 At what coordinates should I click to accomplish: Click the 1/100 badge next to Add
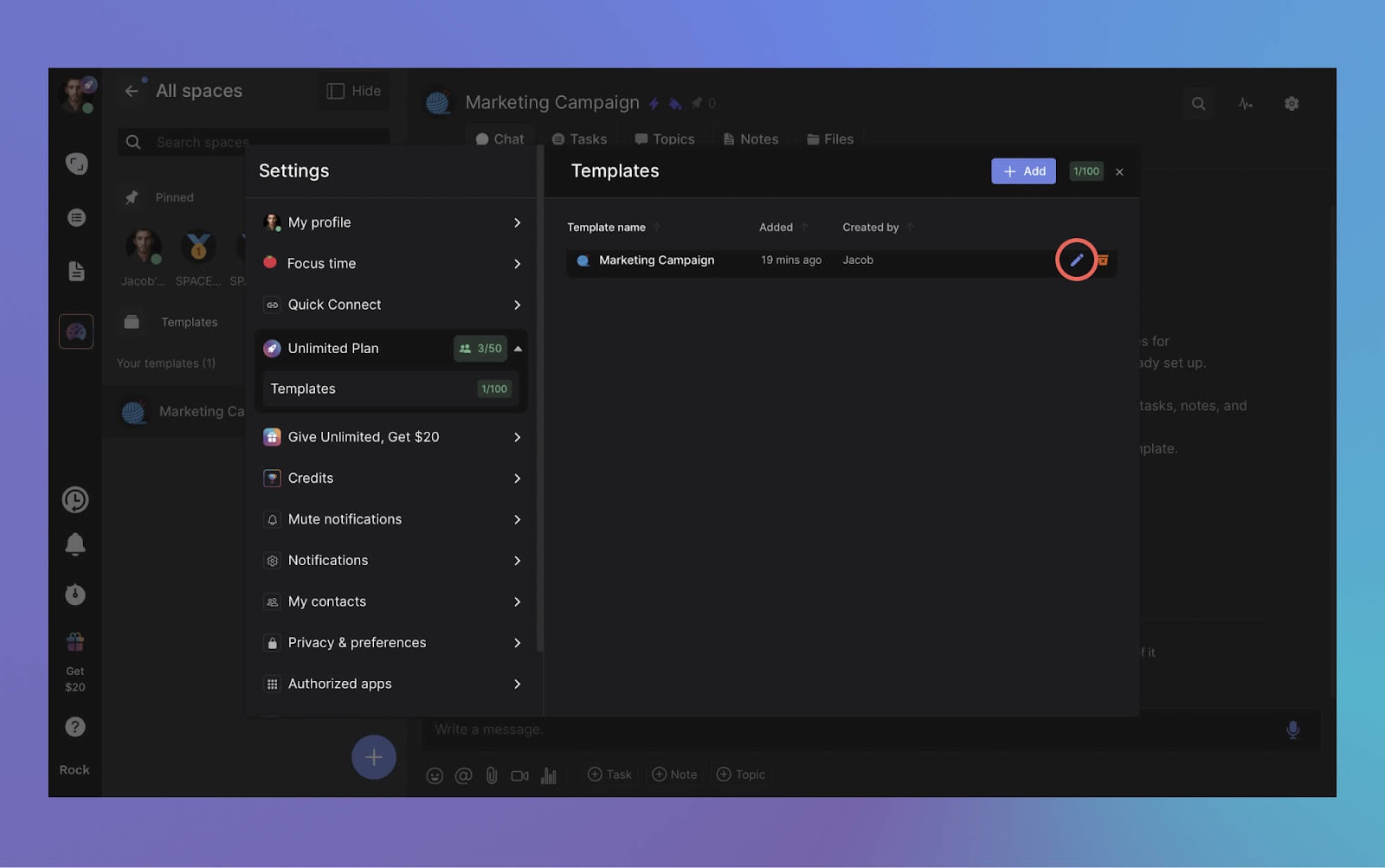[1085, 170]
